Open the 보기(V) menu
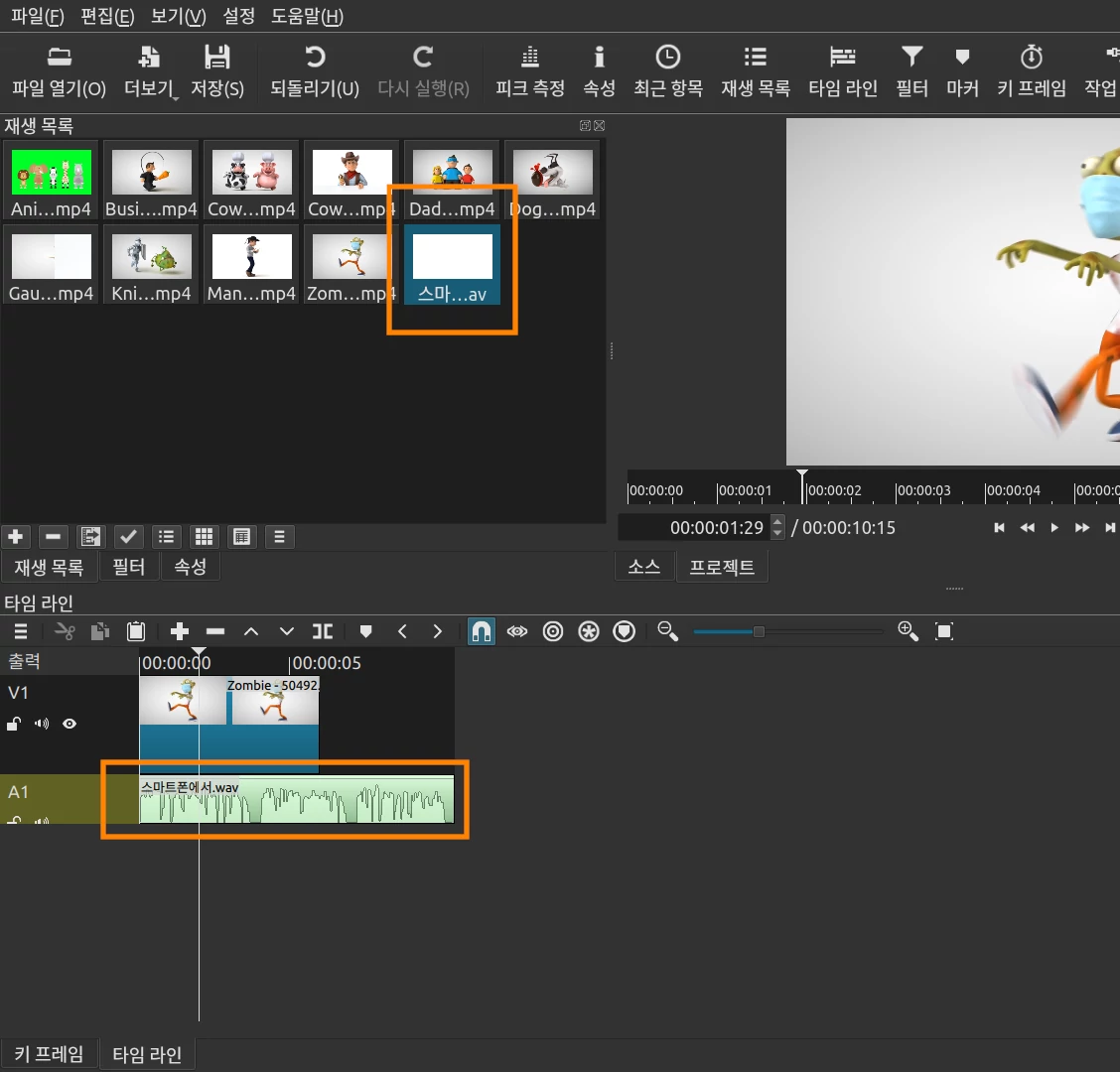The image size is (1120, 1072). pos(178,16)
